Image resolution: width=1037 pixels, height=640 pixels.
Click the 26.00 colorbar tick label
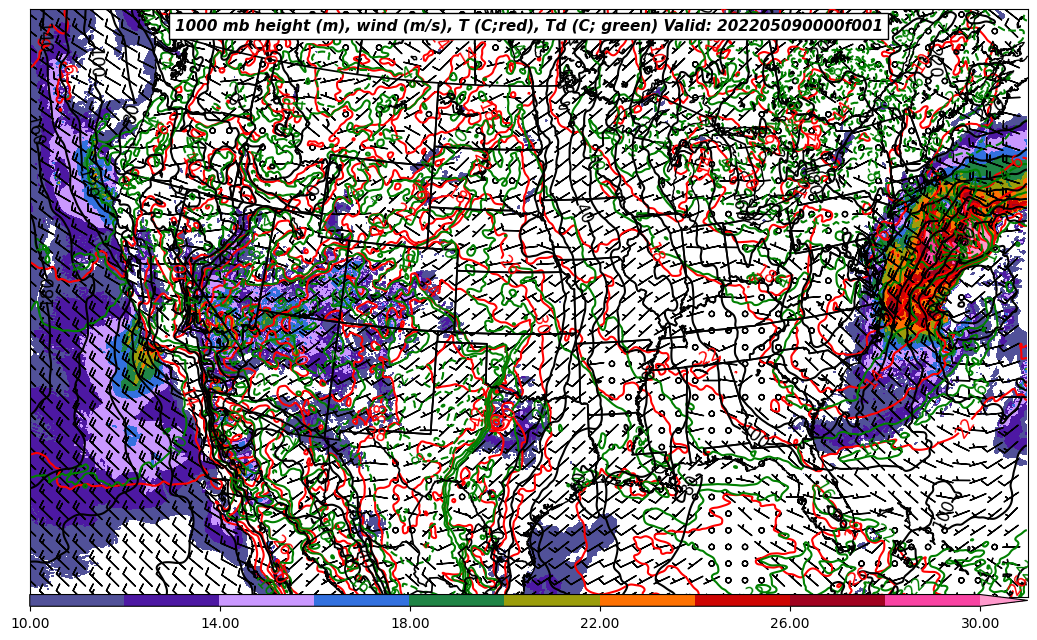(790, 623)
